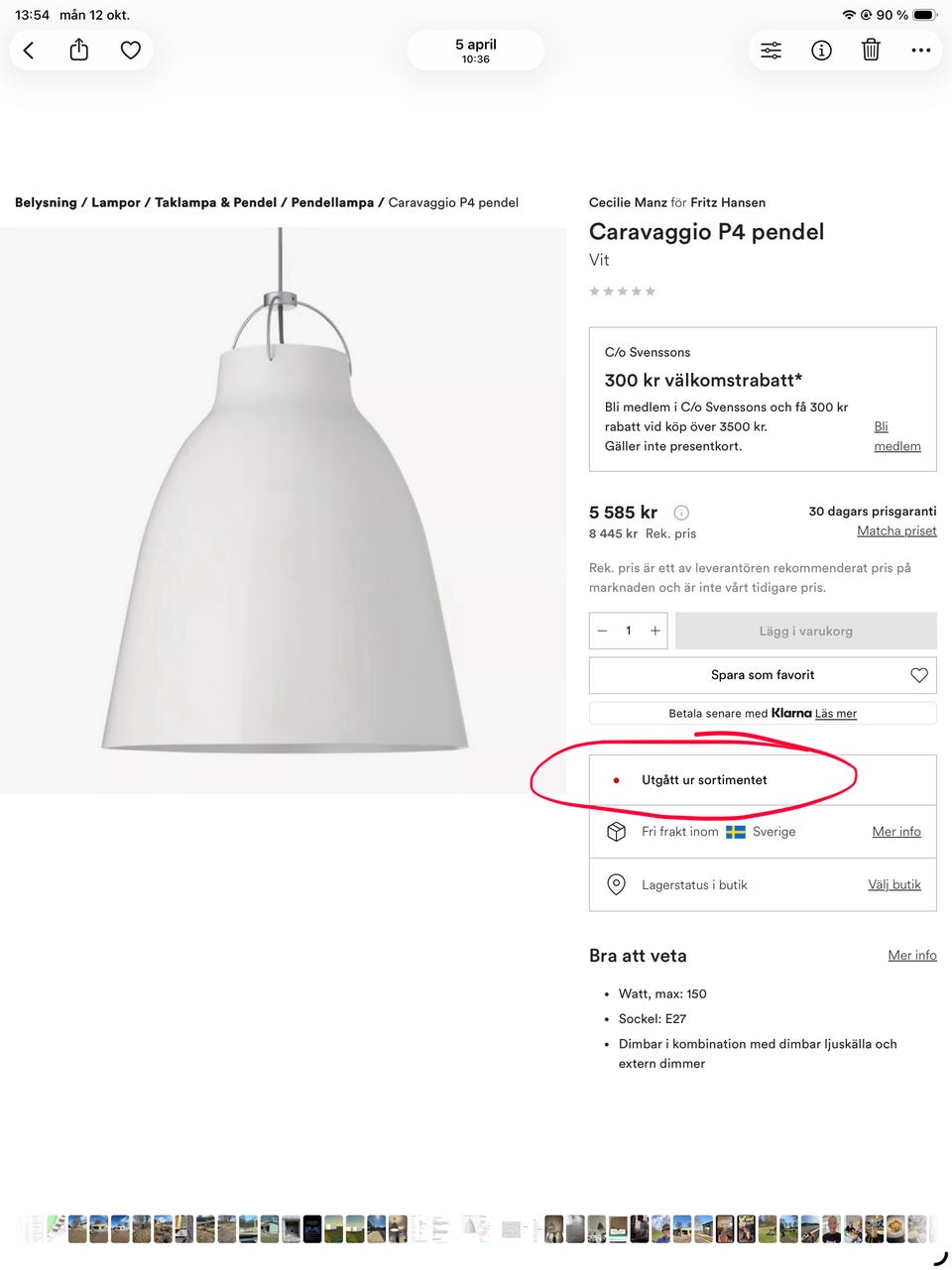Open the Bli medlem link
This screenshot has height=1270, width=952.
[897, 436]
